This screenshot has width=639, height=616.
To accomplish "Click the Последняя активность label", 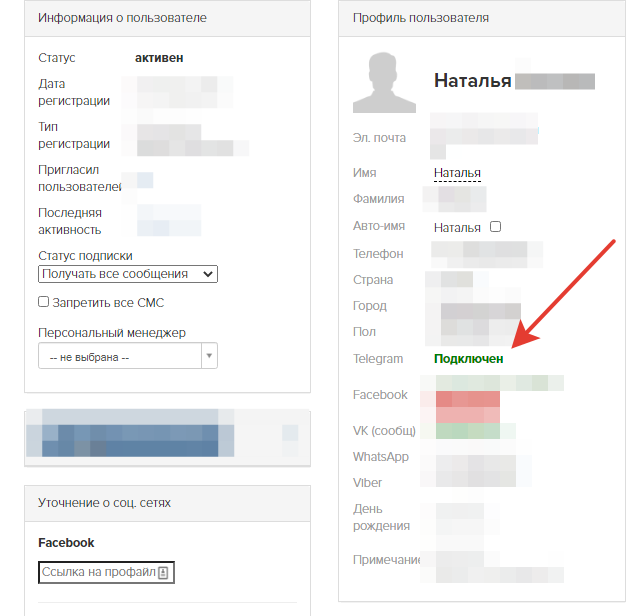I will pyautogui.click(x=70, y=221).
